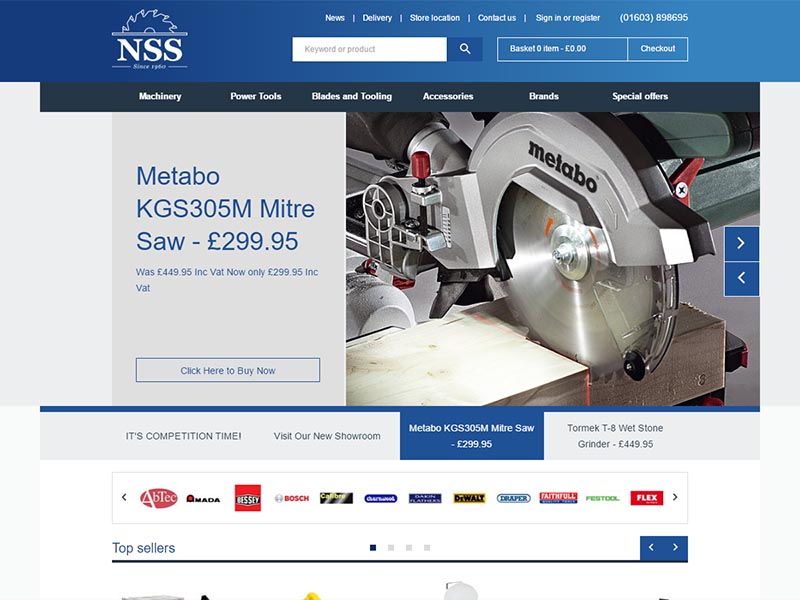Advance hero banner with next arrow
The image size is (800, 600).
[741, 243]
